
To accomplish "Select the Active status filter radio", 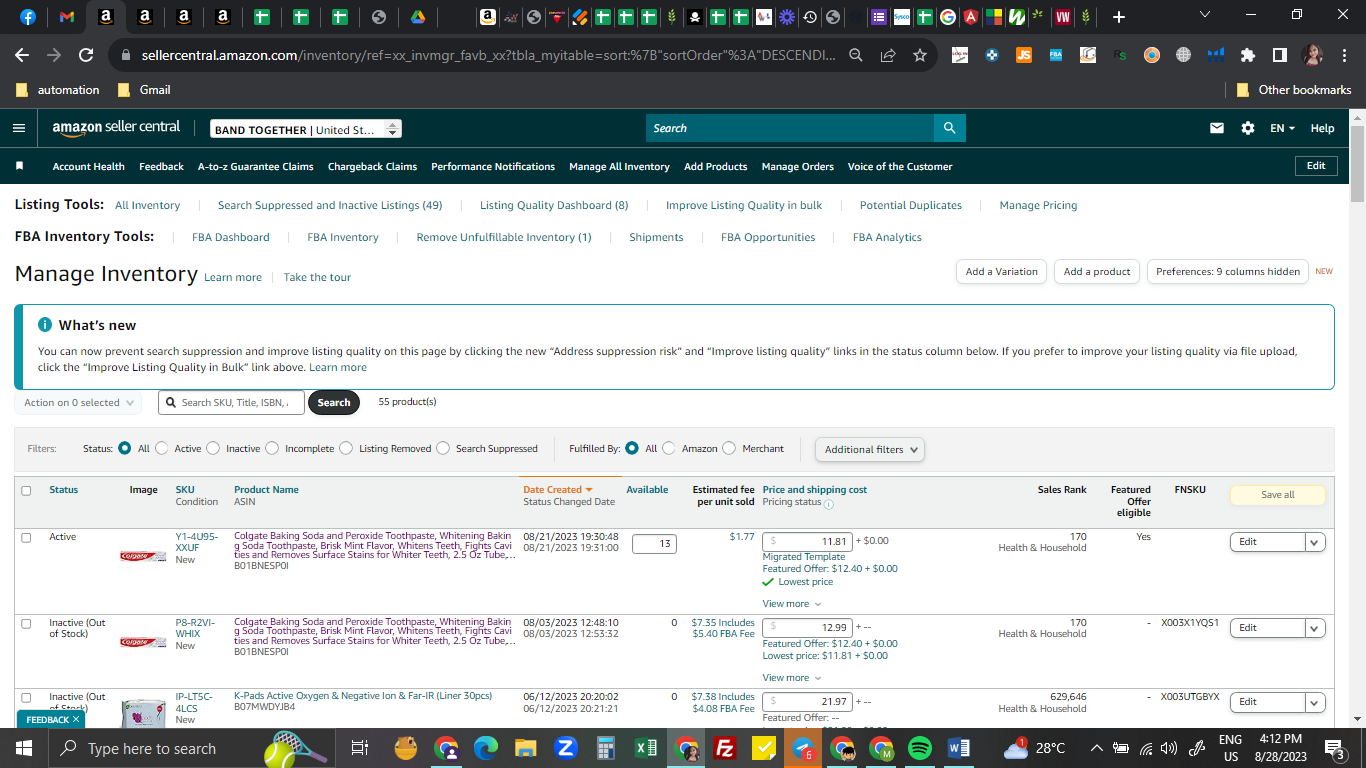I will [162, 448].
